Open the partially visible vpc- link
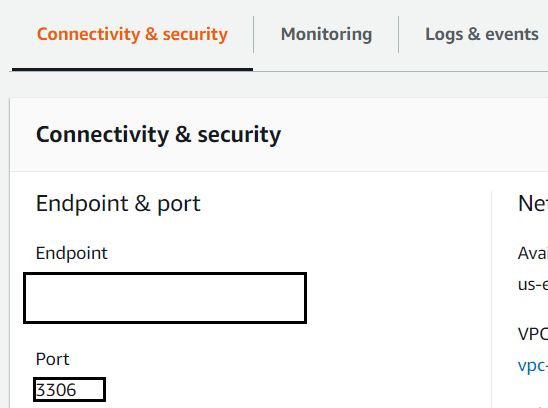 tap(533, 366)
